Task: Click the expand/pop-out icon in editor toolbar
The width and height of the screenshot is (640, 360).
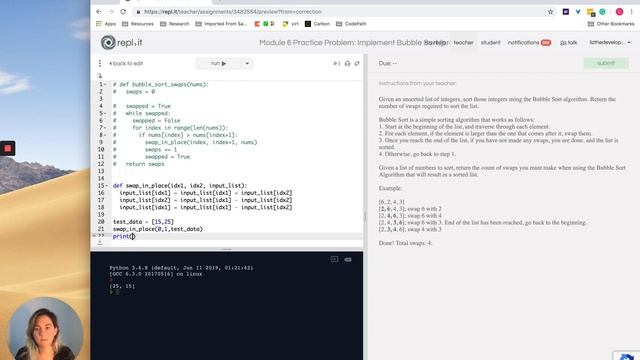Action: coord(357,63)
